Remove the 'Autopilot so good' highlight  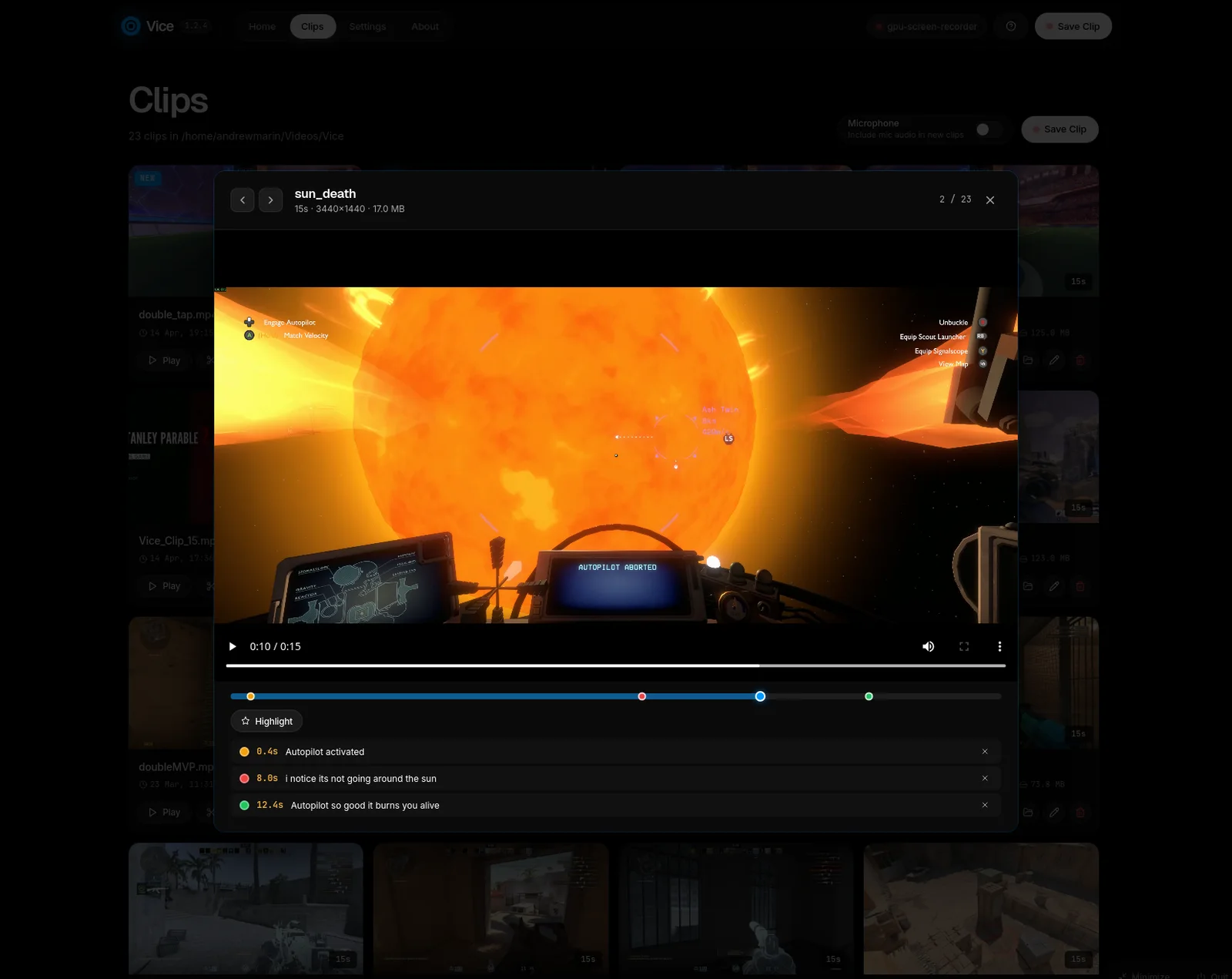[985, 805]
